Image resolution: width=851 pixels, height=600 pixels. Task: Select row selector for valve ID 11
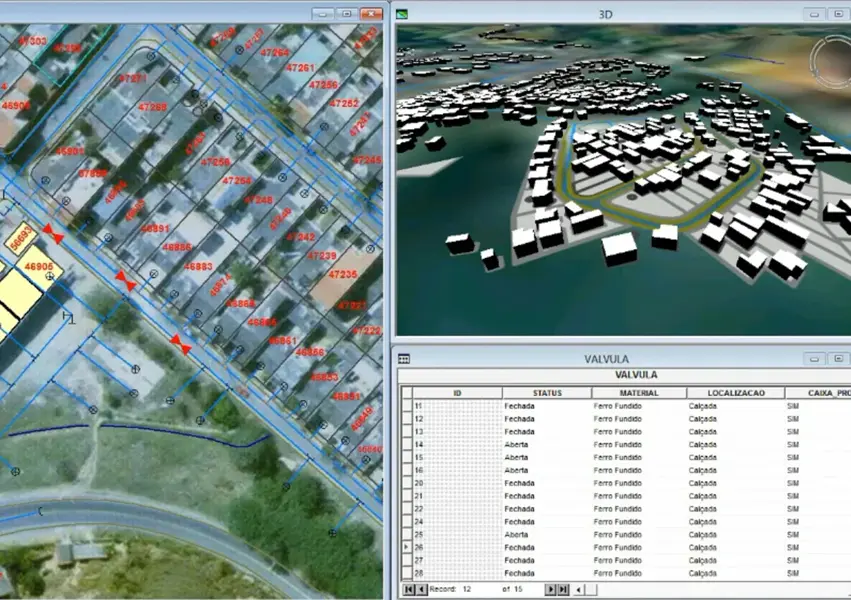(x=407, y=406)
